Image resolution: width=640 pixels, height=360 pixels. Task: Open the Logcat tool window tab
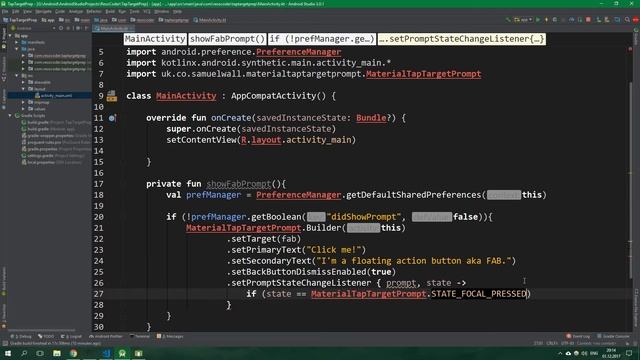pos(71,337)
